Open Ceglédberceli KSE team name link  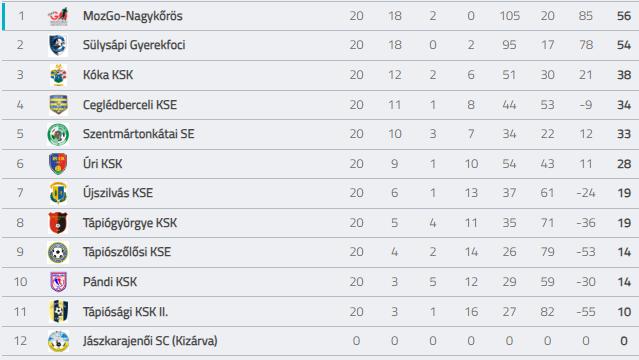[130, 105]
